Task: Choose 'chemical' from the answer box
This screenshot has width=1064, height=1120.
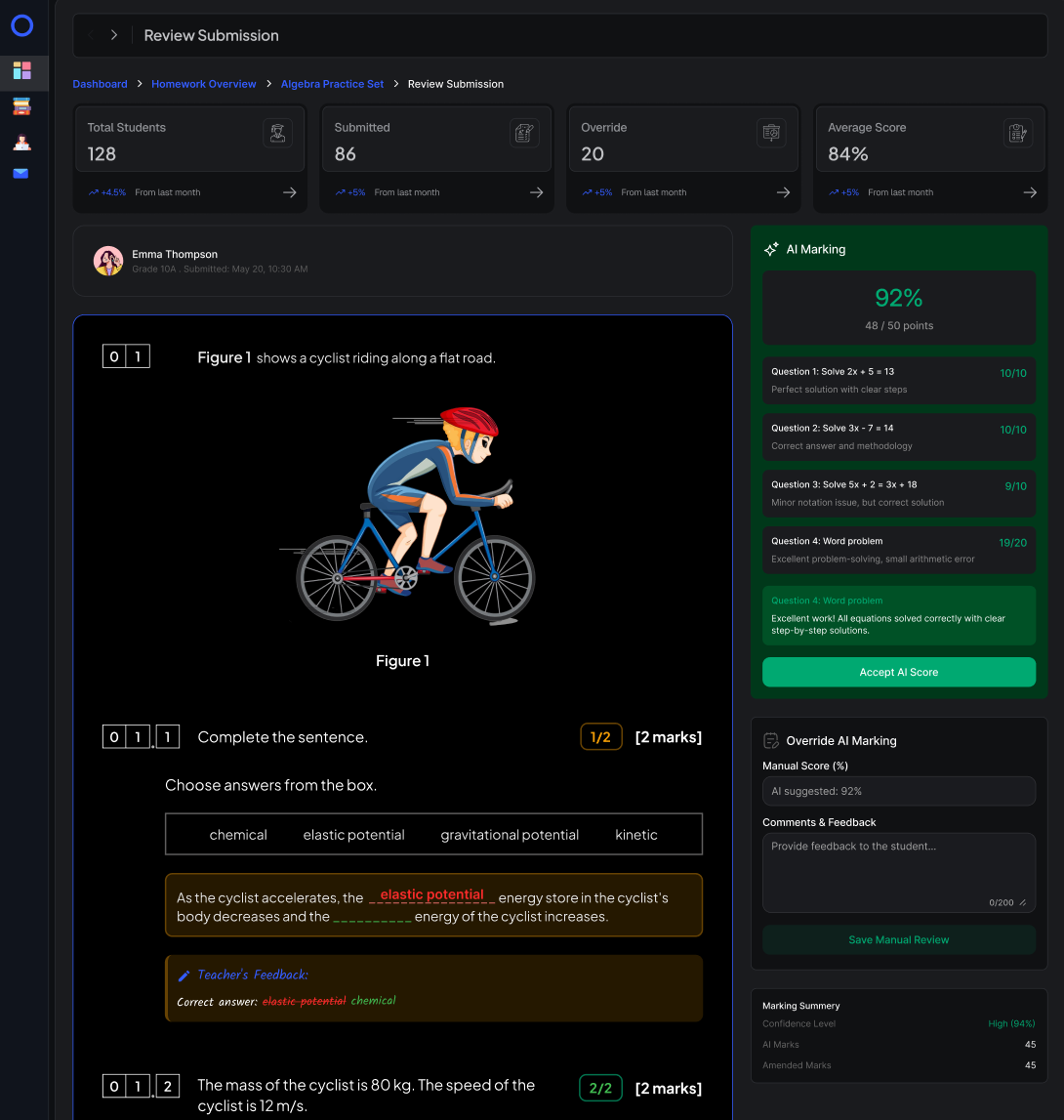Action: coord(238,834)
